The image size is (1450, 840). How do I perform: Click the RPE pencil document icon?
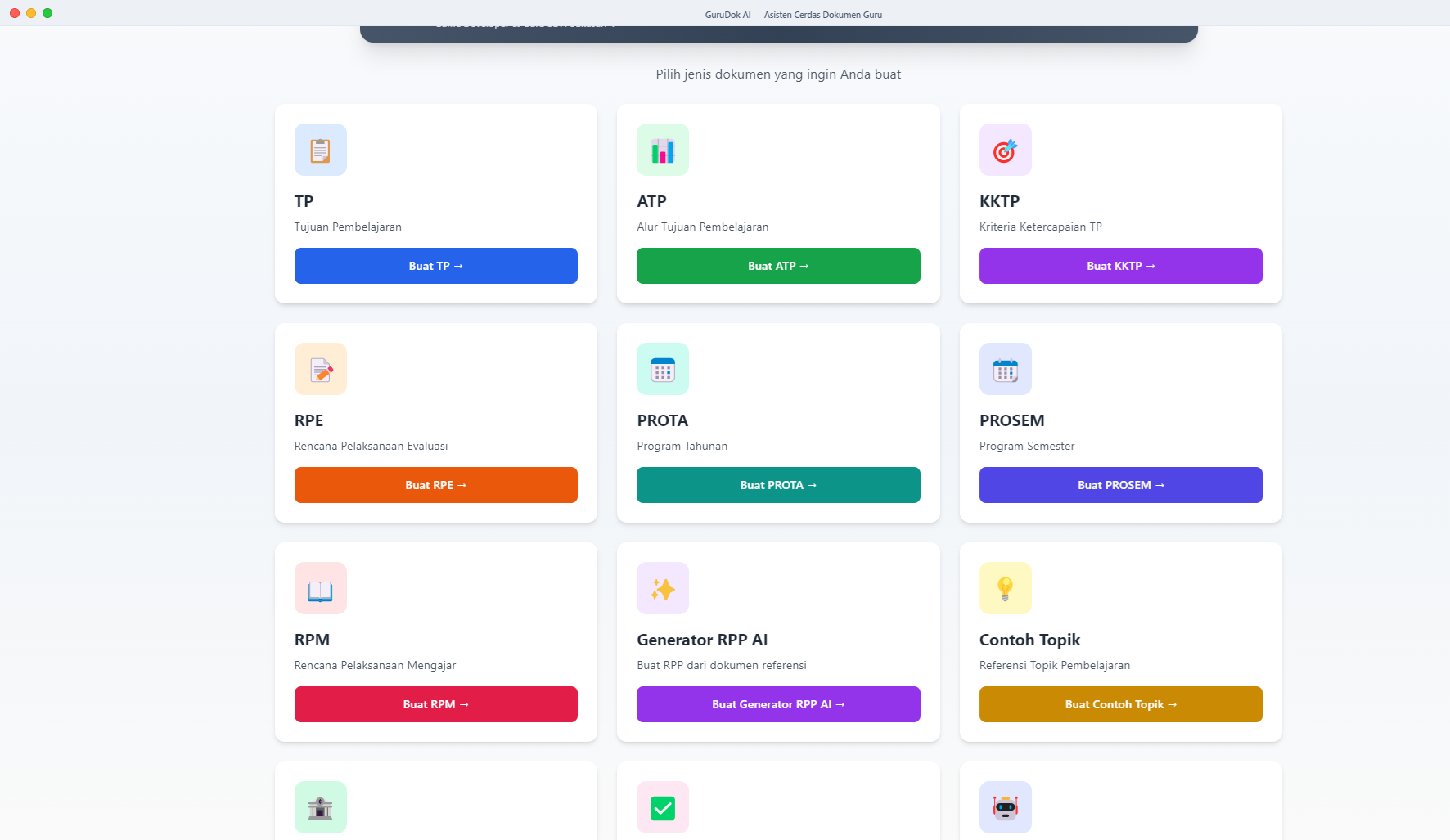(321, 369)
